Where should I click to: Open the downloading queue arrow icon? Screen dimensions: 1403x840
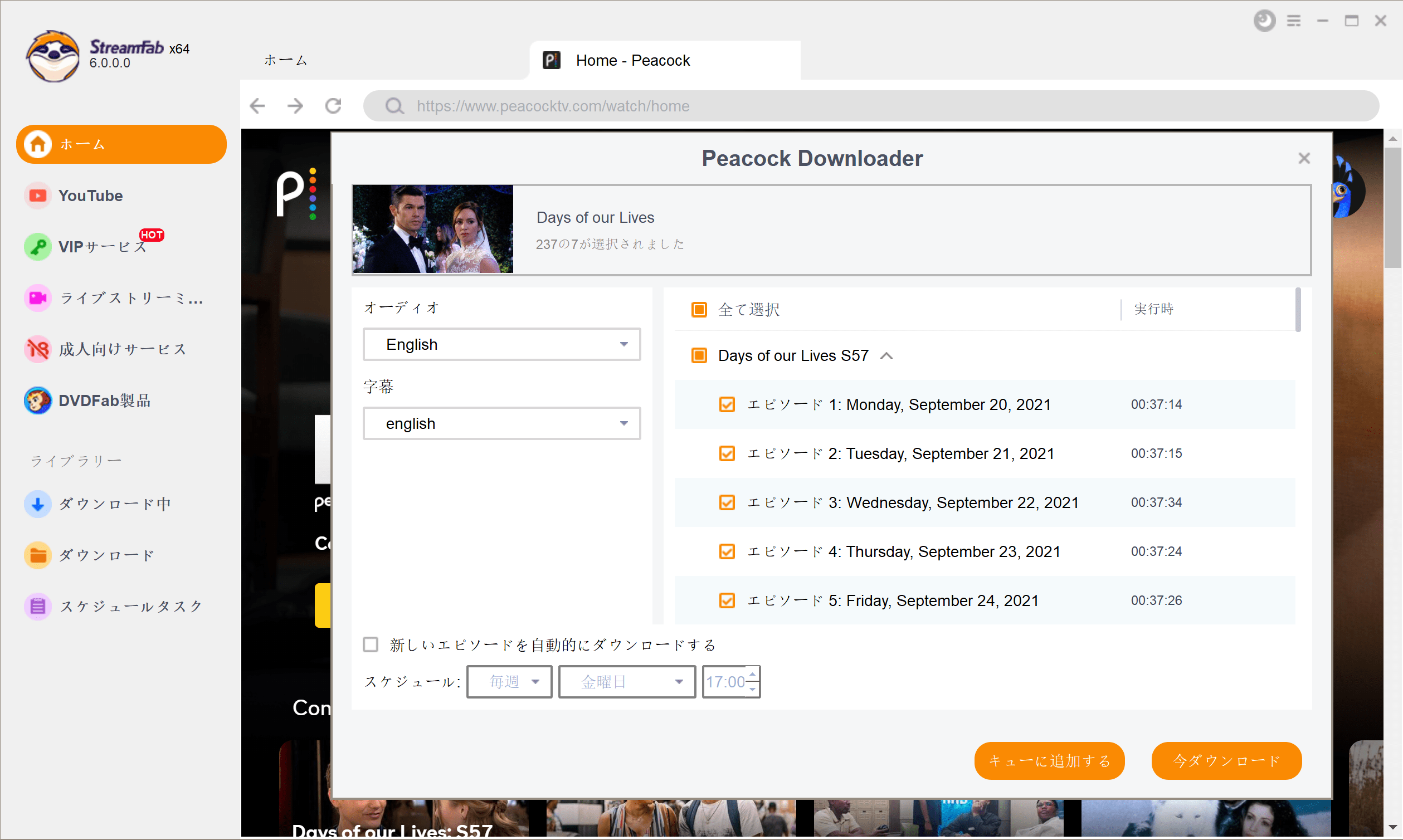tap(37, 504)
